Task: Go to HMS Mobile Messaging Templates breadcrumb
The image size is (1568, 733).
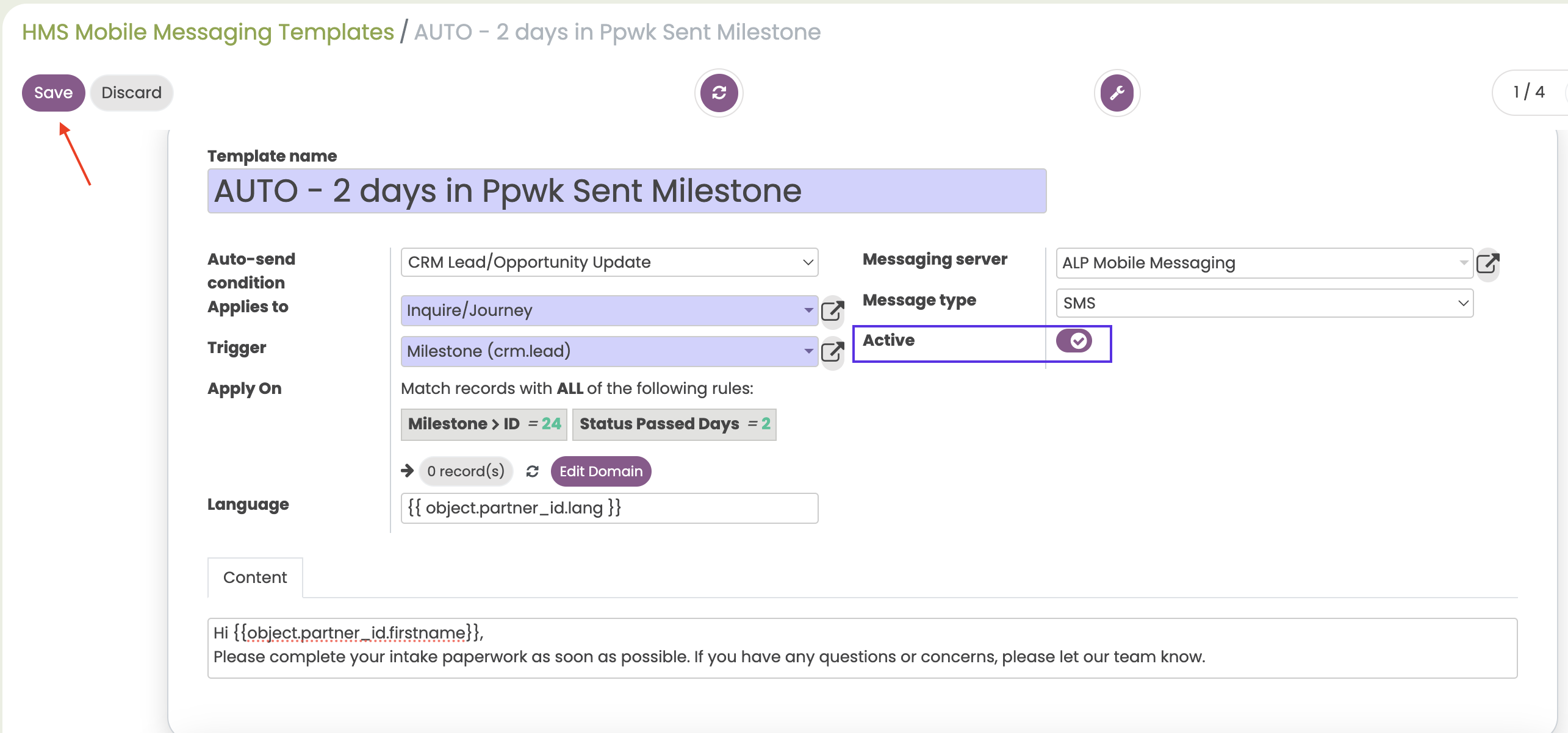Action: click(208, 32)
